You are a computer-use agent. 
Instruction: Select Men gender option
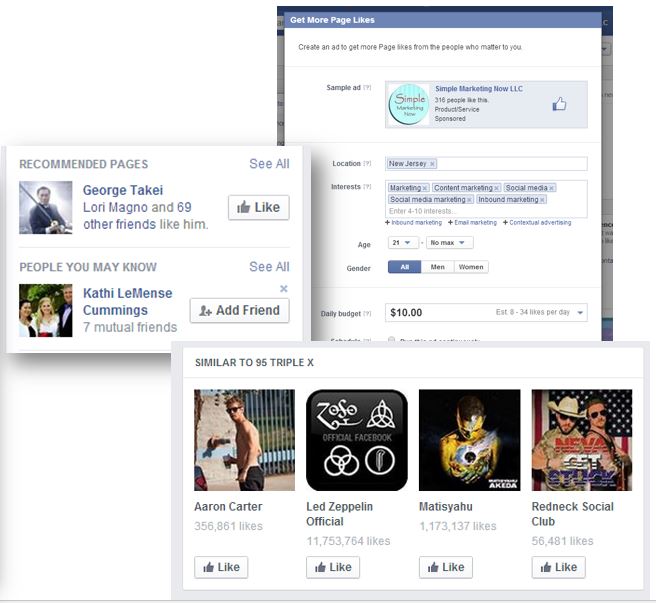click(438, 267)
